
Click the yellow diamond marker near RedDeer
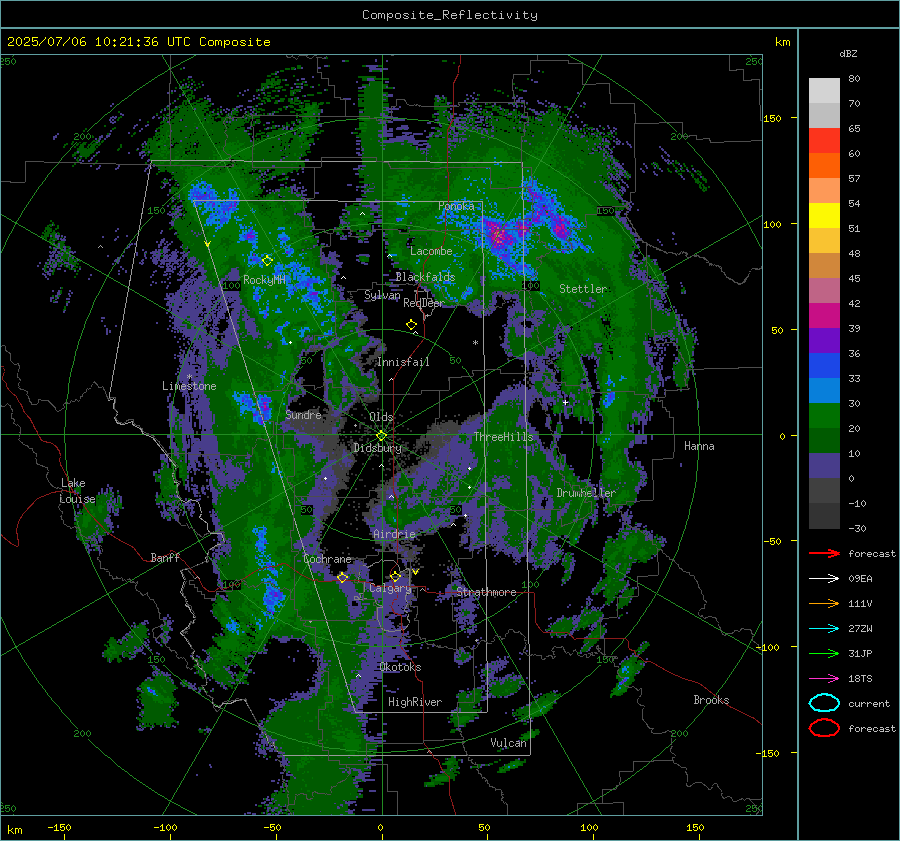coord(412,325)
